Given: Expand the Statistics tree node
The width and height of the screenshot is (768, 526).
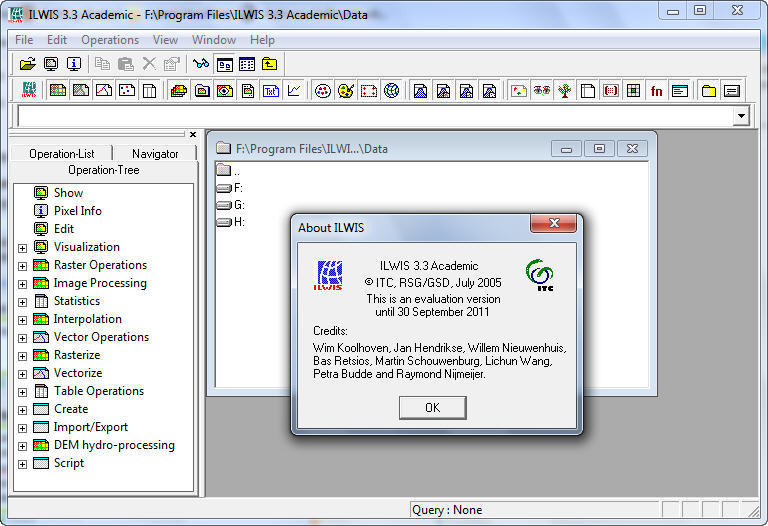Looking at the screenshot, I should tap(23, 302).
